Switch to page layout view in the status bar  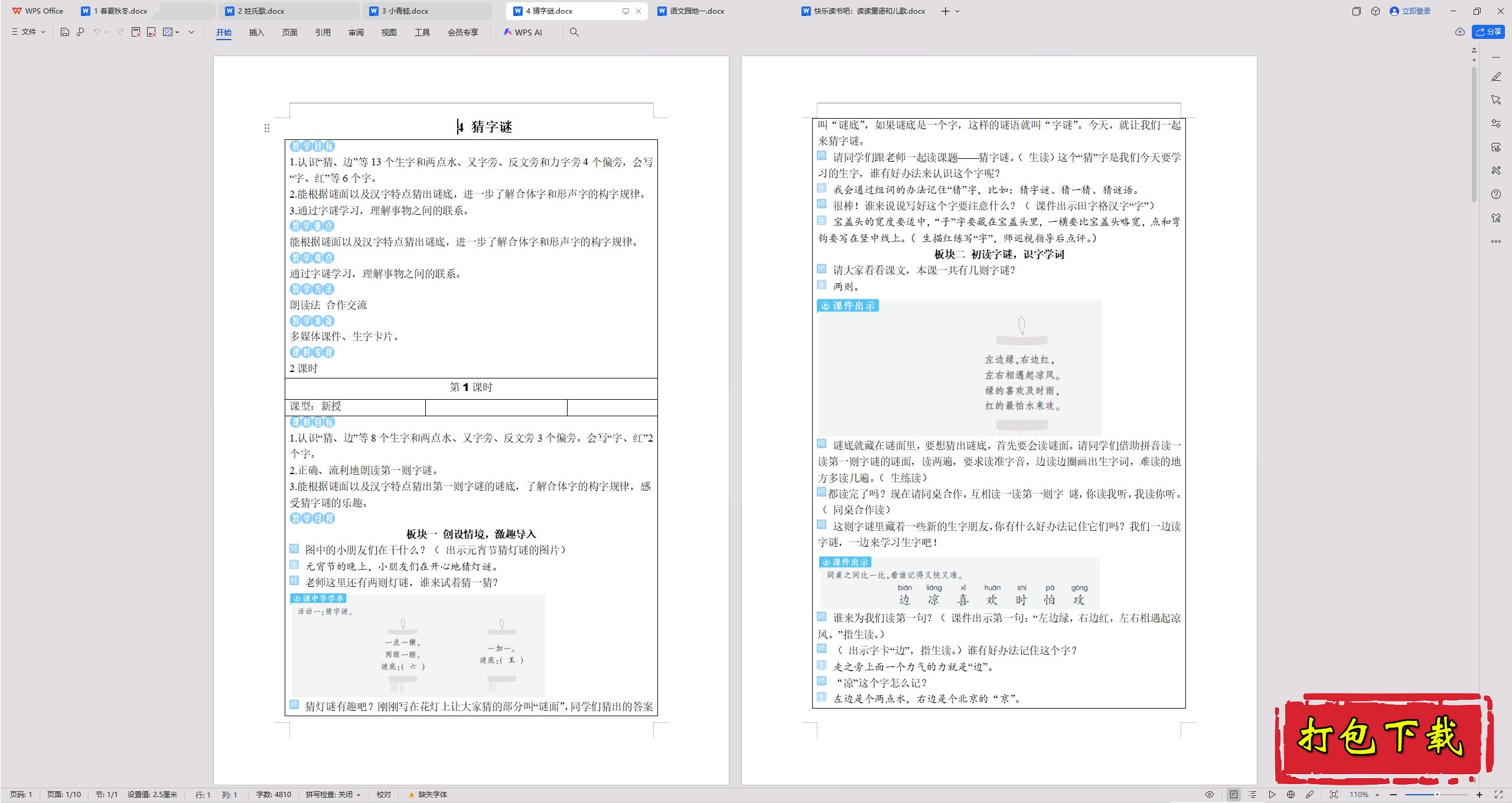click(x=1234, y=795)
